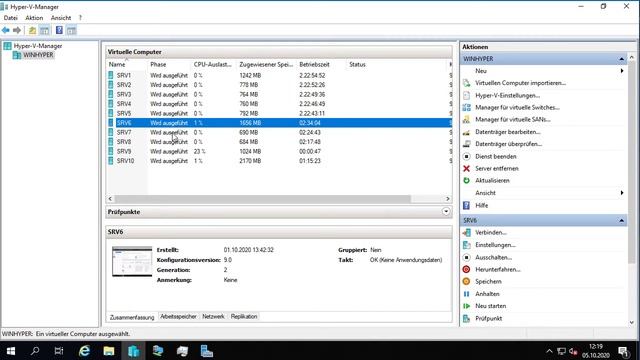640x360 pixels.
Task: Click the SRV6 preview thumbnail
Action: 132,262
